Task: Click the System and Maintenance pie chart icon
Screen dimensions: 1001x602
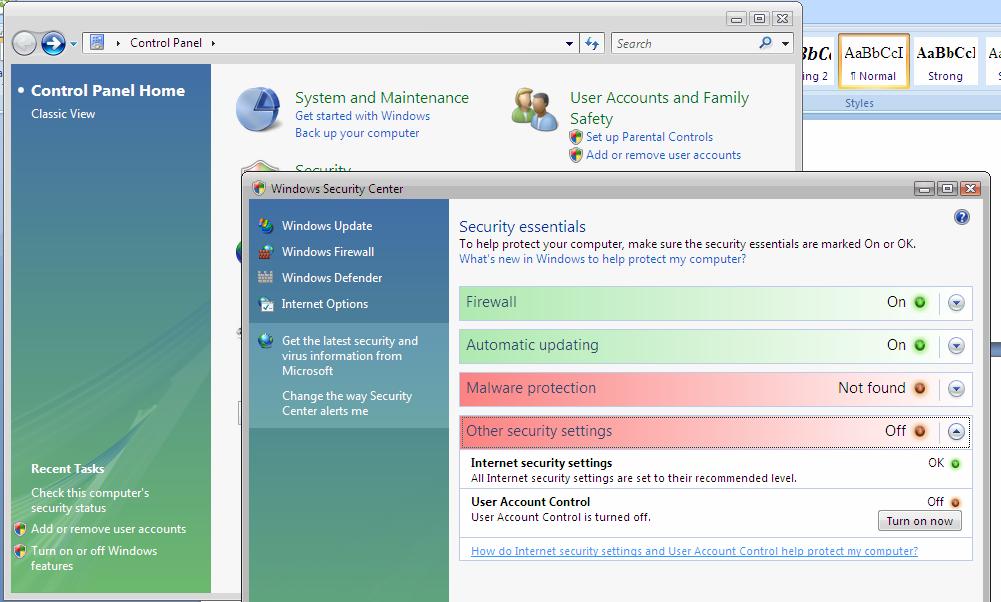Action: click(x=259, y=109)
